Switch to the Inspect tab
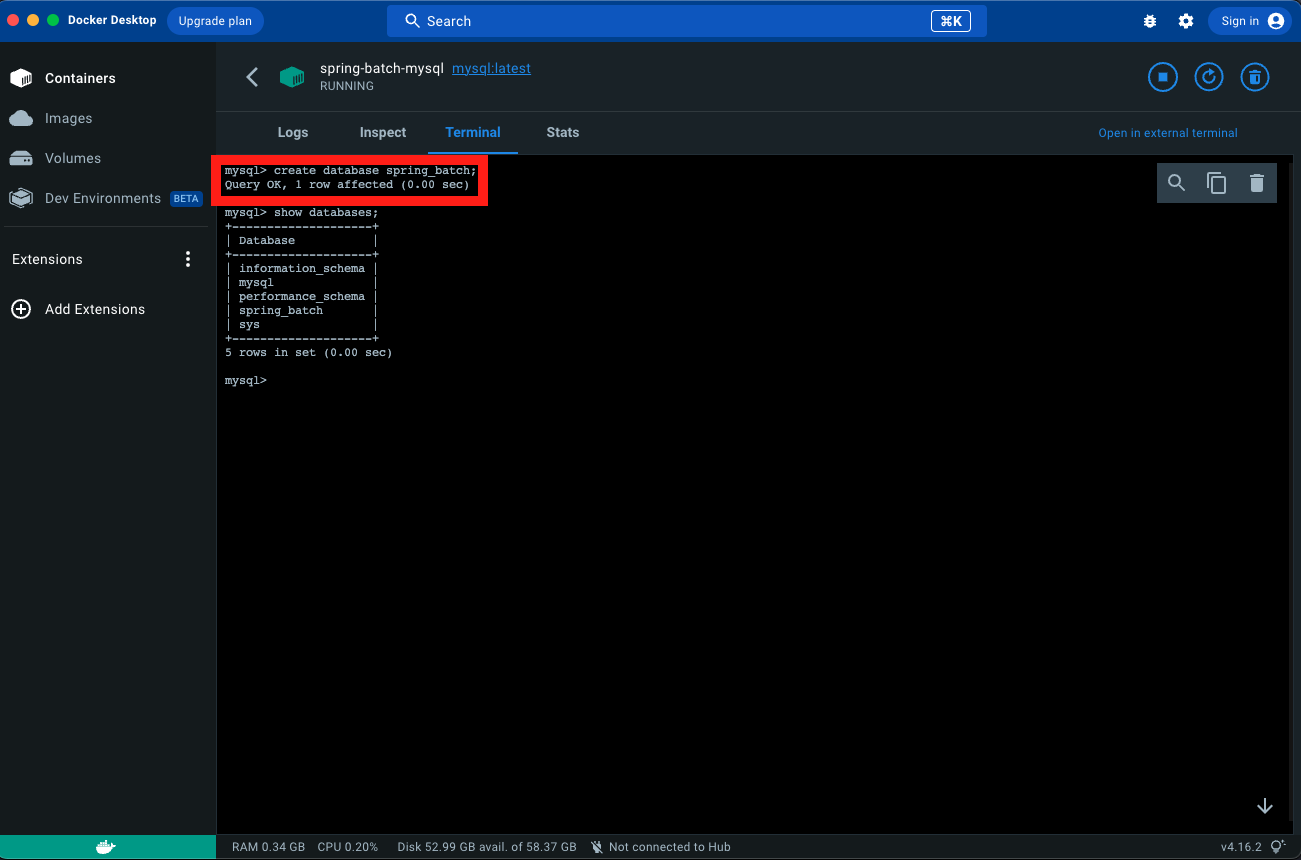The height and width of the screenshot is (860, 1301). [383, 132]
